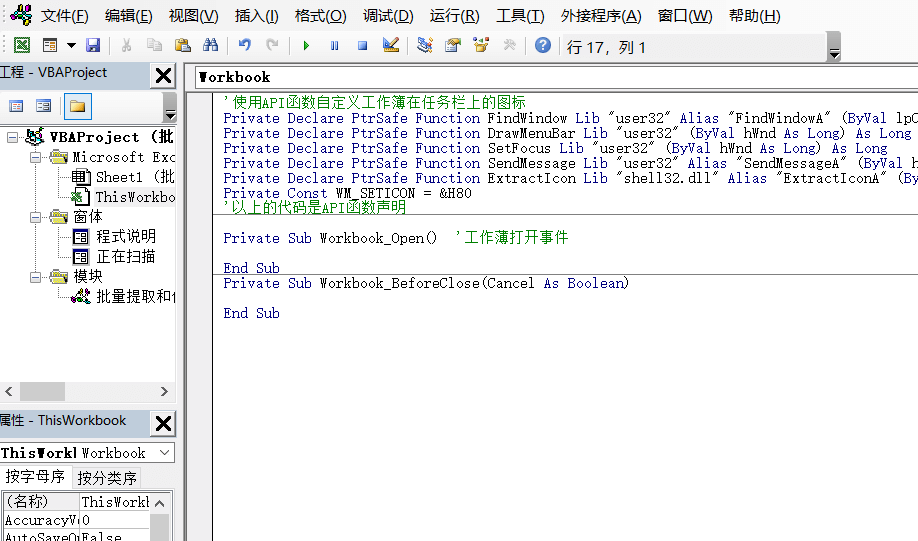
Task: Save the workbook with the floppy disk icon
Action: click(93, 45)
